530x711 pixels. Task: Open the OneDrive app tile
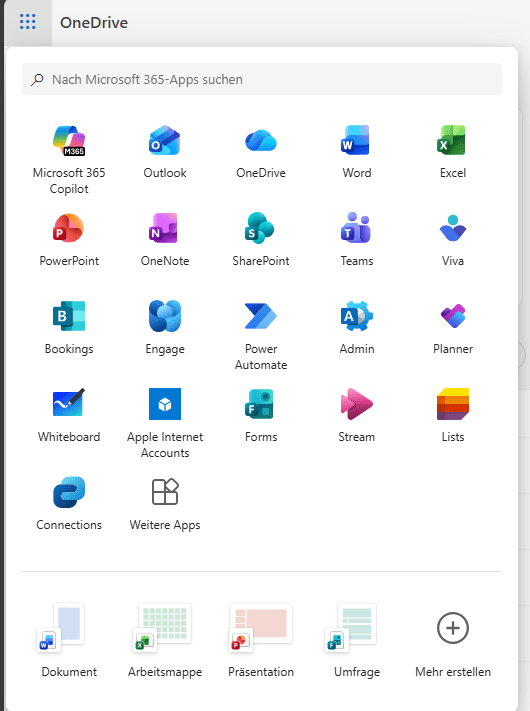261,152
